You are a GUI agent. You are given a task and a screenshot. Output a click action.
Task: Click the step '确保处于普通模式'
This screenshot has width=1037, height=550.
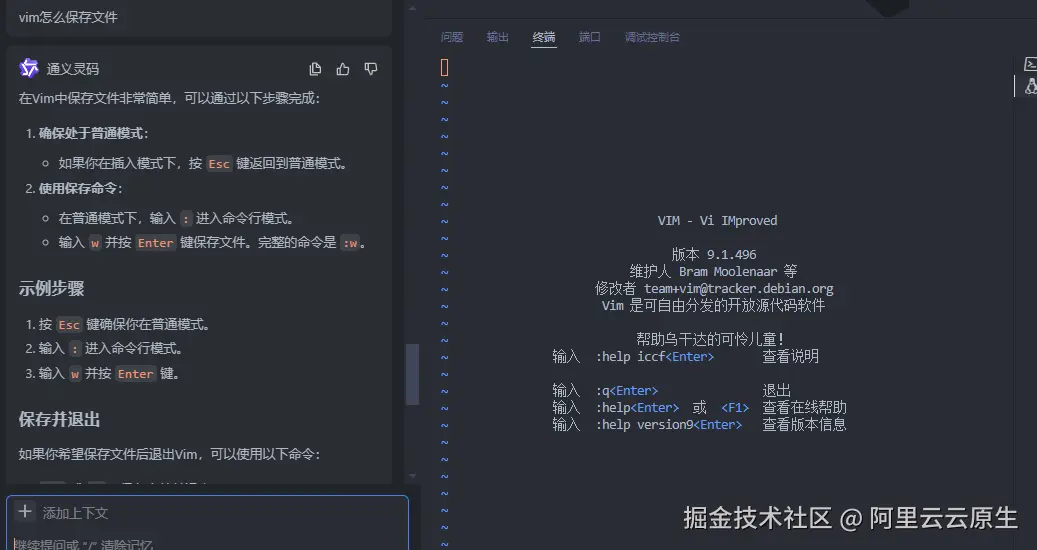[93, 133]
